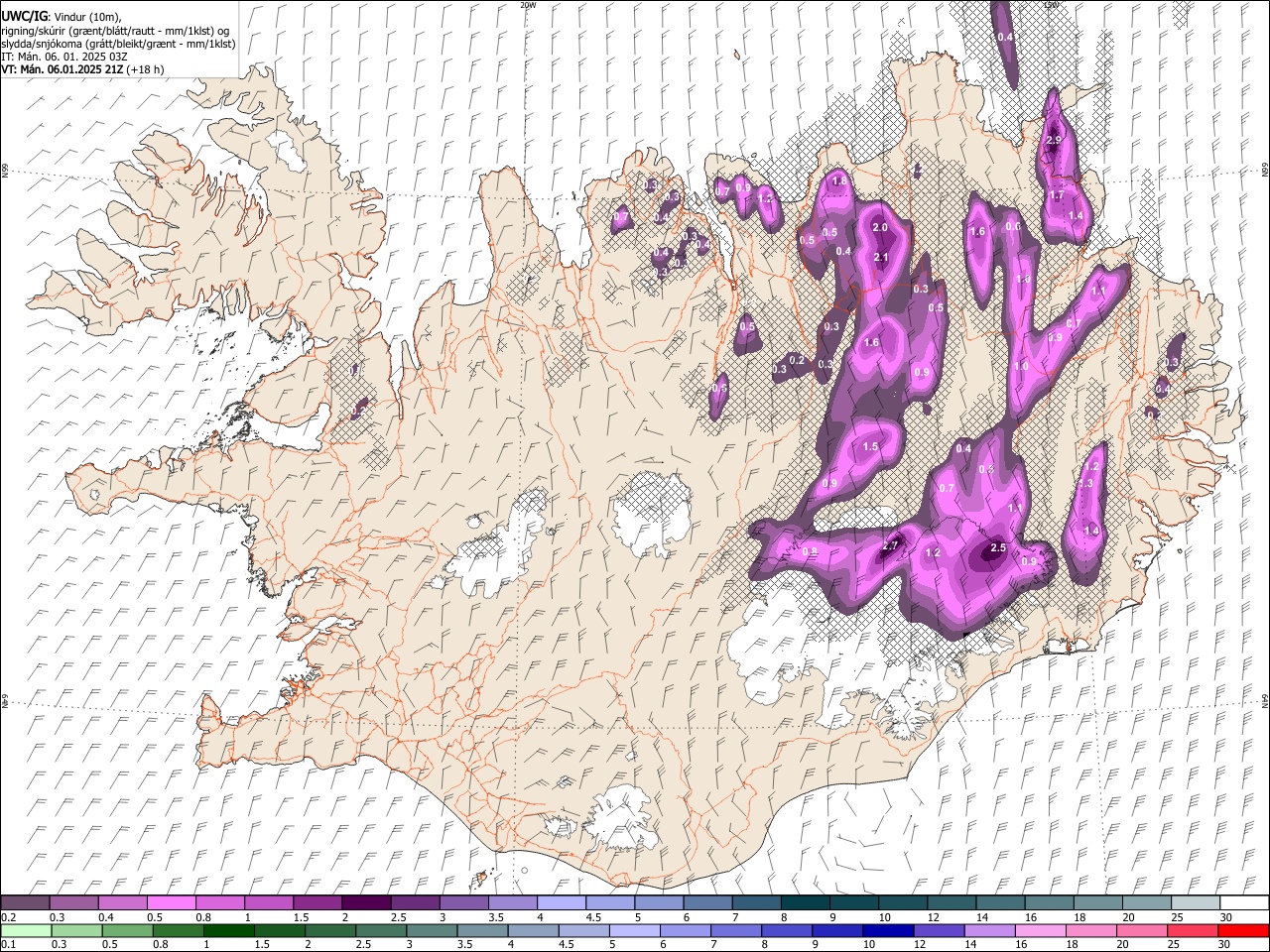The width and height of the screenshot is (1270, 952).
Task: Pick the lavender 4–4.5 snow legend swatch
Action: coord(560,903)
